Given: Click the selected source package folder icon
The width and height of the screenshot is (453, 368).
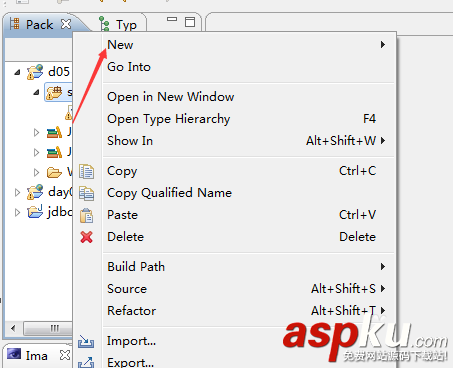Looking at the screenshot, I should [54, 93].
